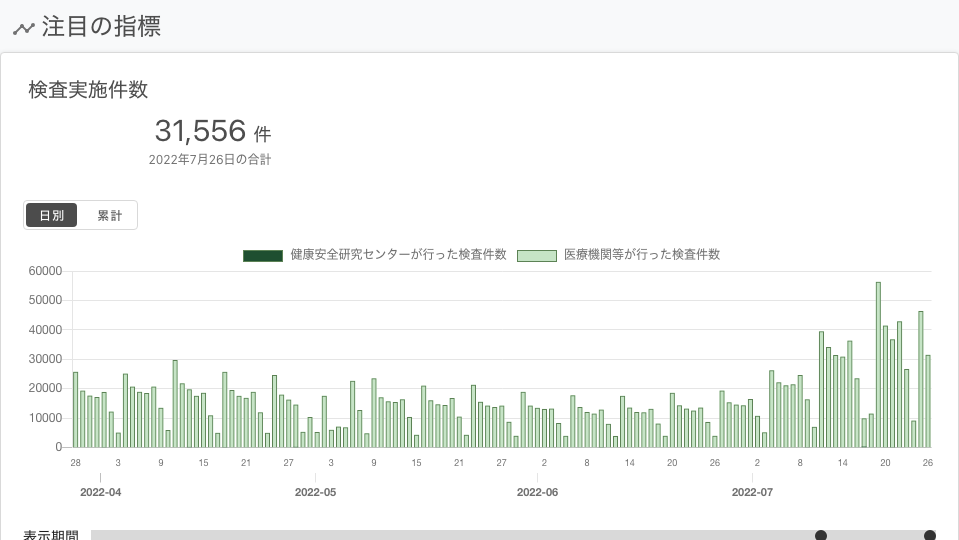Click the last bar for July 26

(928, 401)
